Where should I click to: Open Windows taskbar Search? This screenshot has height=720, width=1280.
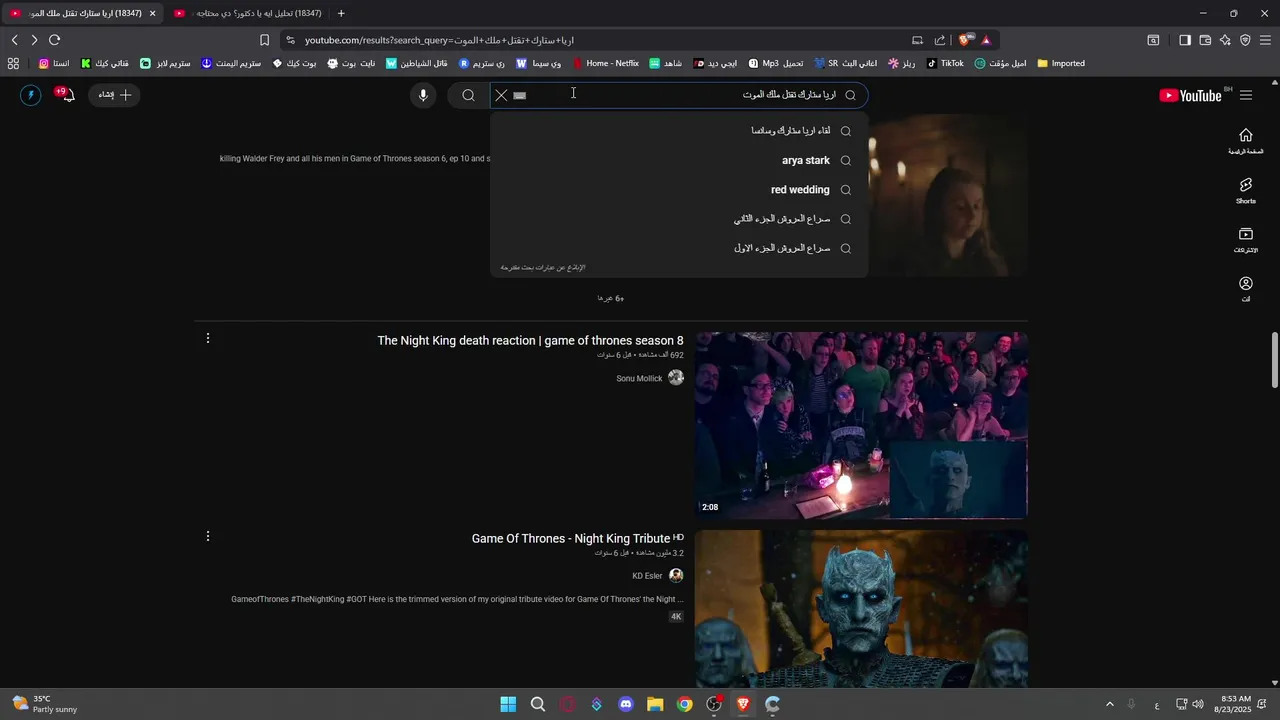538,704
